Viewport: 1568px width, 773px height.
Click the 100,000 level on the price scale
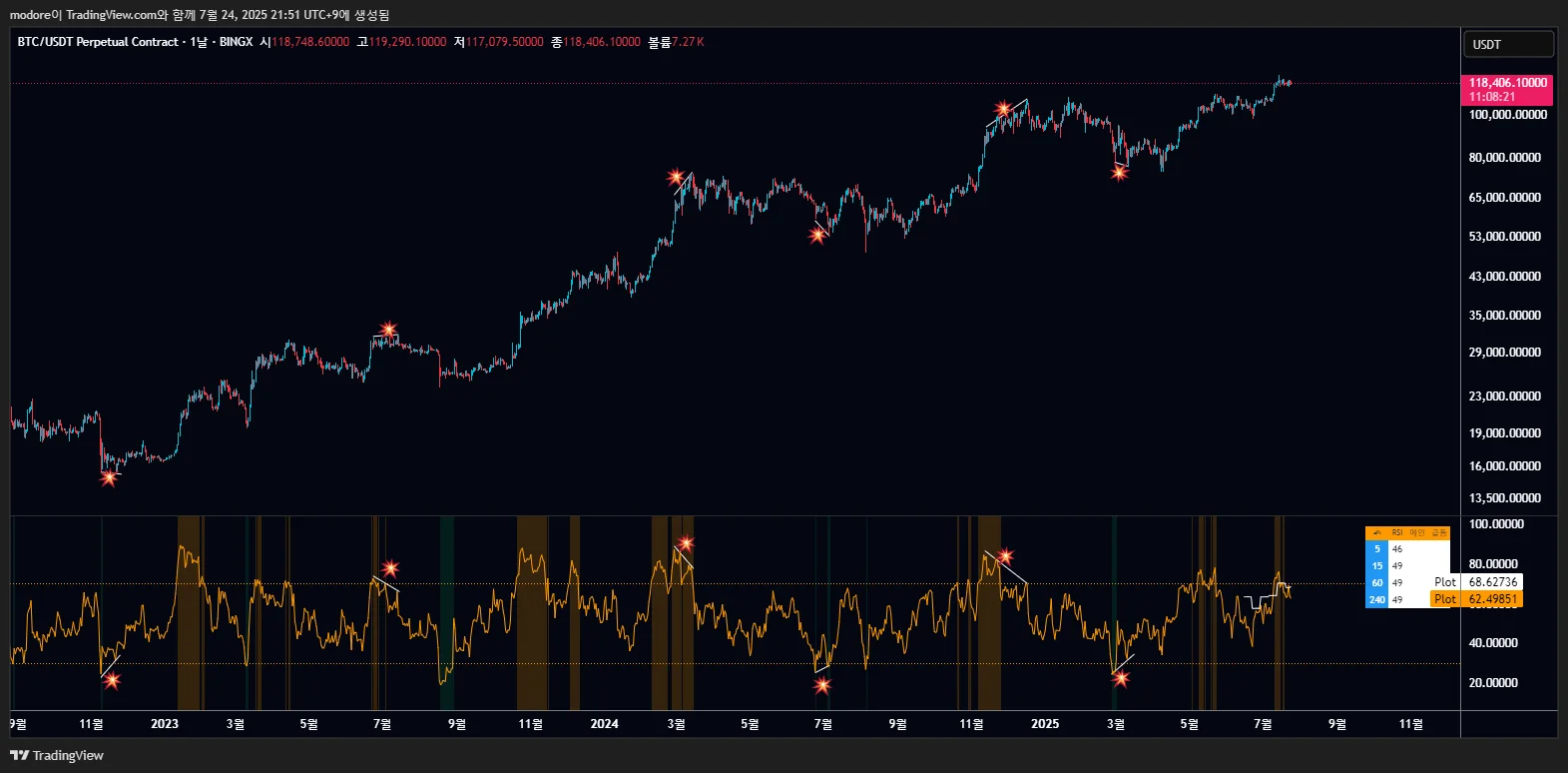pyautogui.click(x=1507, y=115)
